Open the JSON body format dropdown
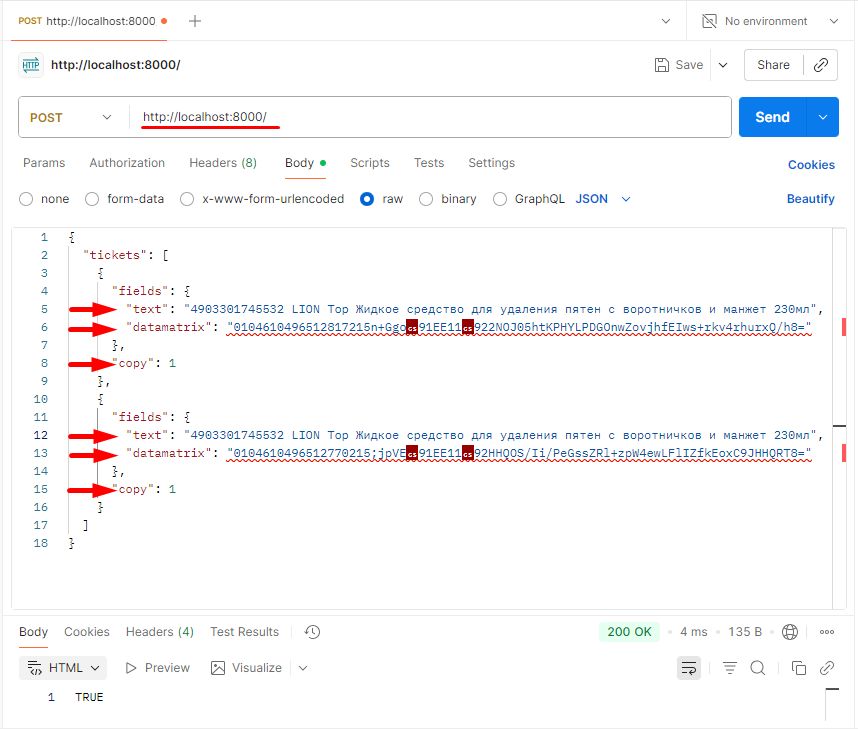This screenshot has width=858, height=729. point(603,199)
